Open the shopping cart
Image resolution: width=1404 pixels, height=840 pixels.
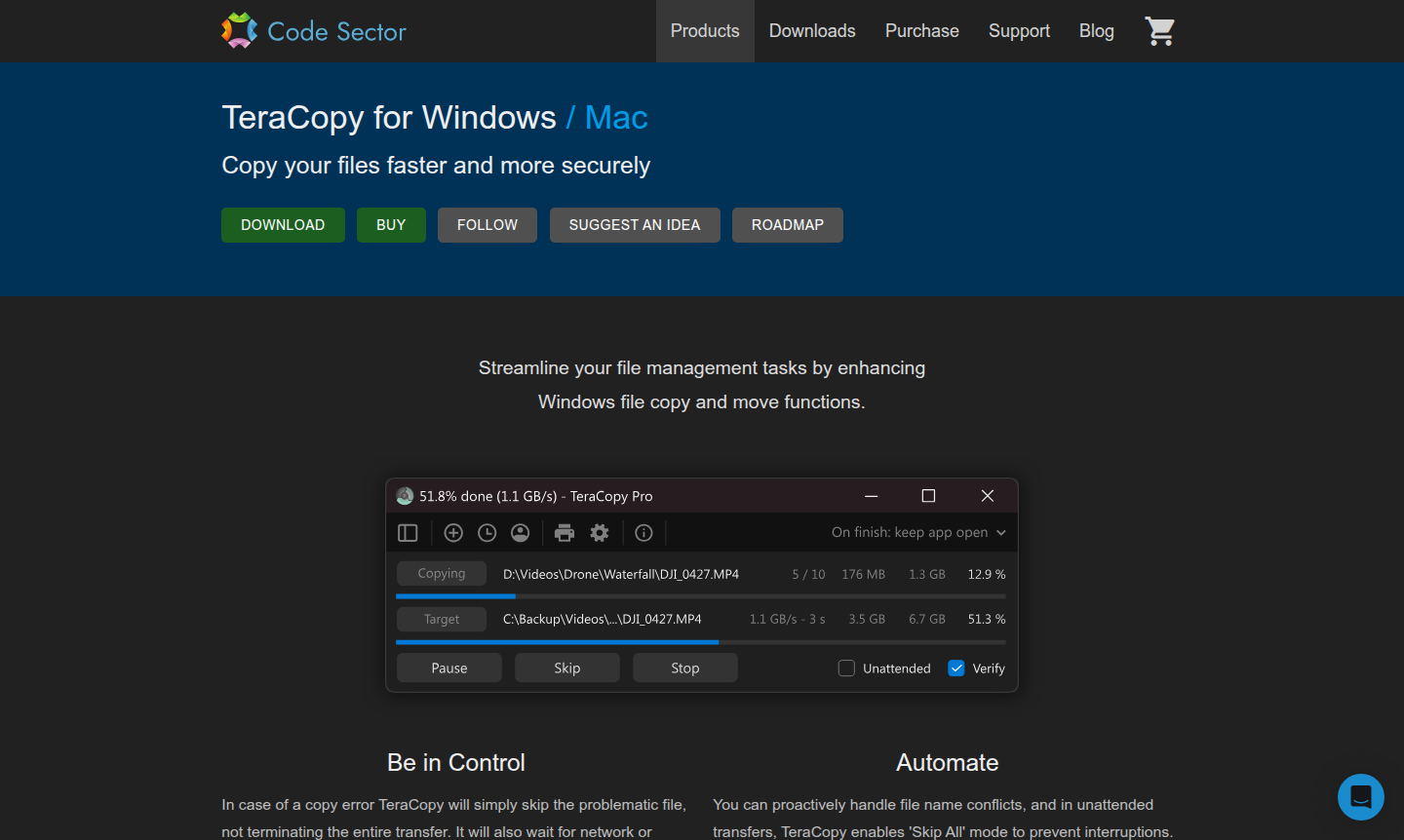tap(1159, 31)
